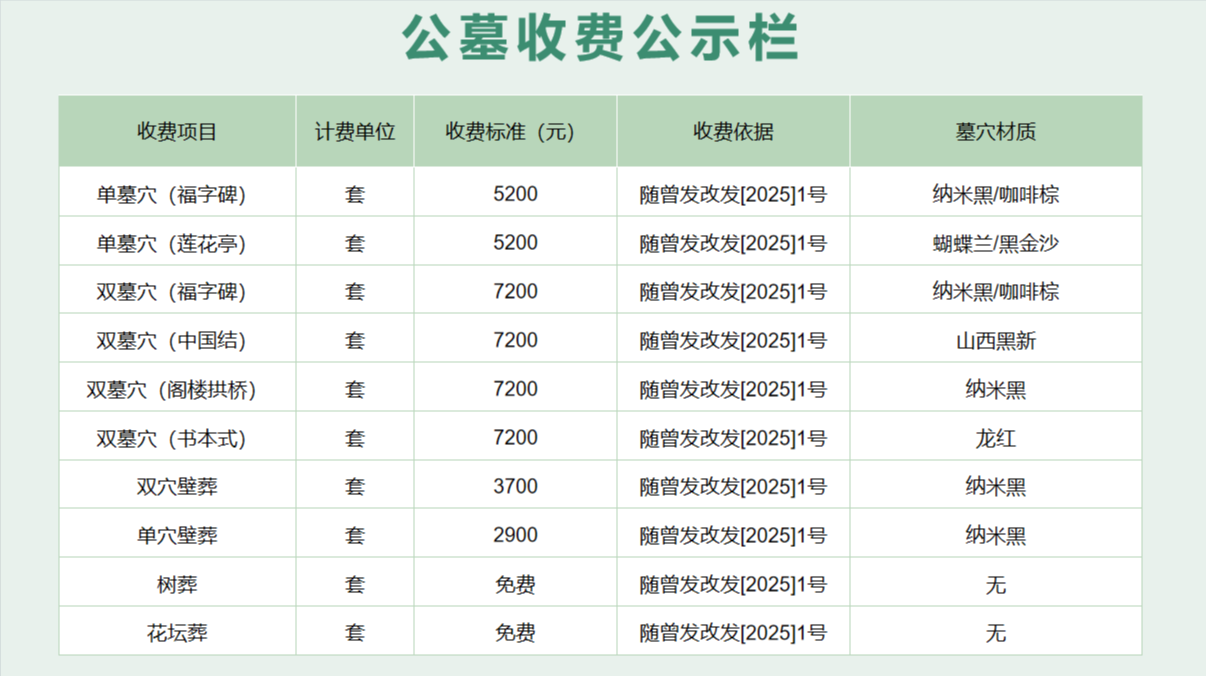
Task: Select 5200 in the 单墓穴（福字碑） row
Action: click(516, 192)
